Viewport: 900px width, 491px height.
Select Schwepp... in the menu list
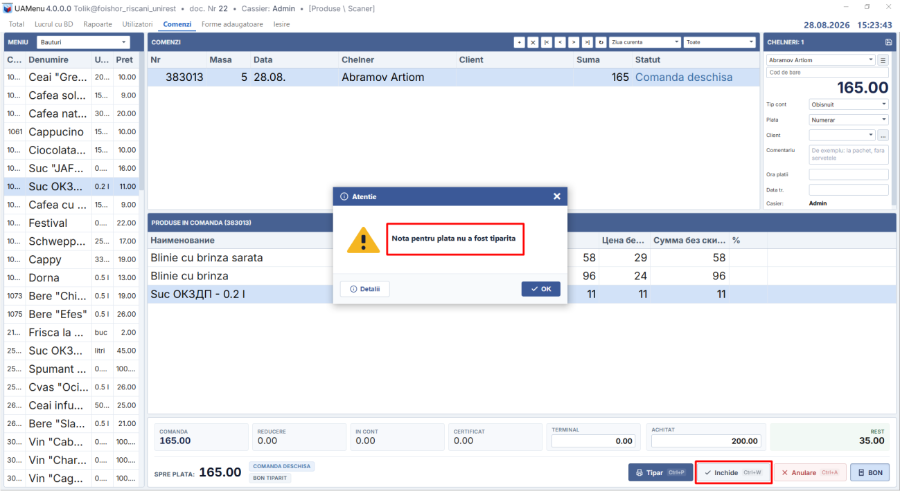(x=72, y=241)
